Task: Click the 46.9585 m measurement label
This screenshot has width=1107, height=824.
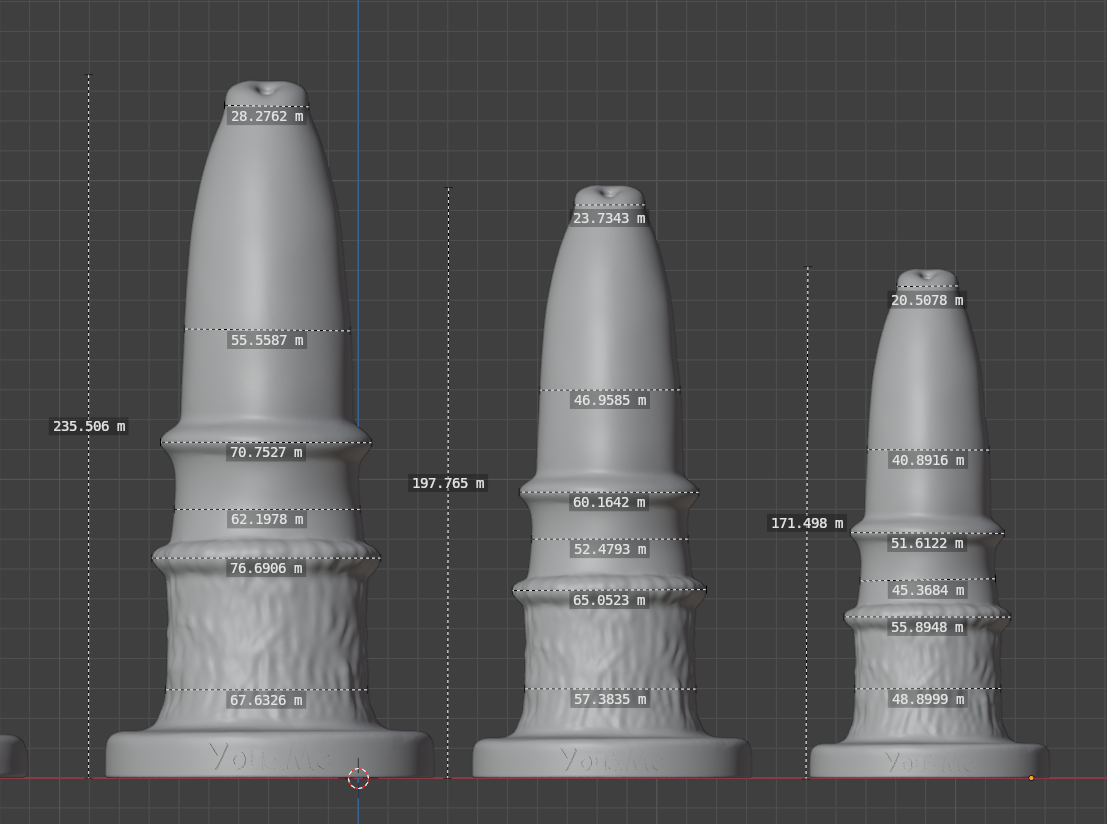Action: click(x=609, y=400)
